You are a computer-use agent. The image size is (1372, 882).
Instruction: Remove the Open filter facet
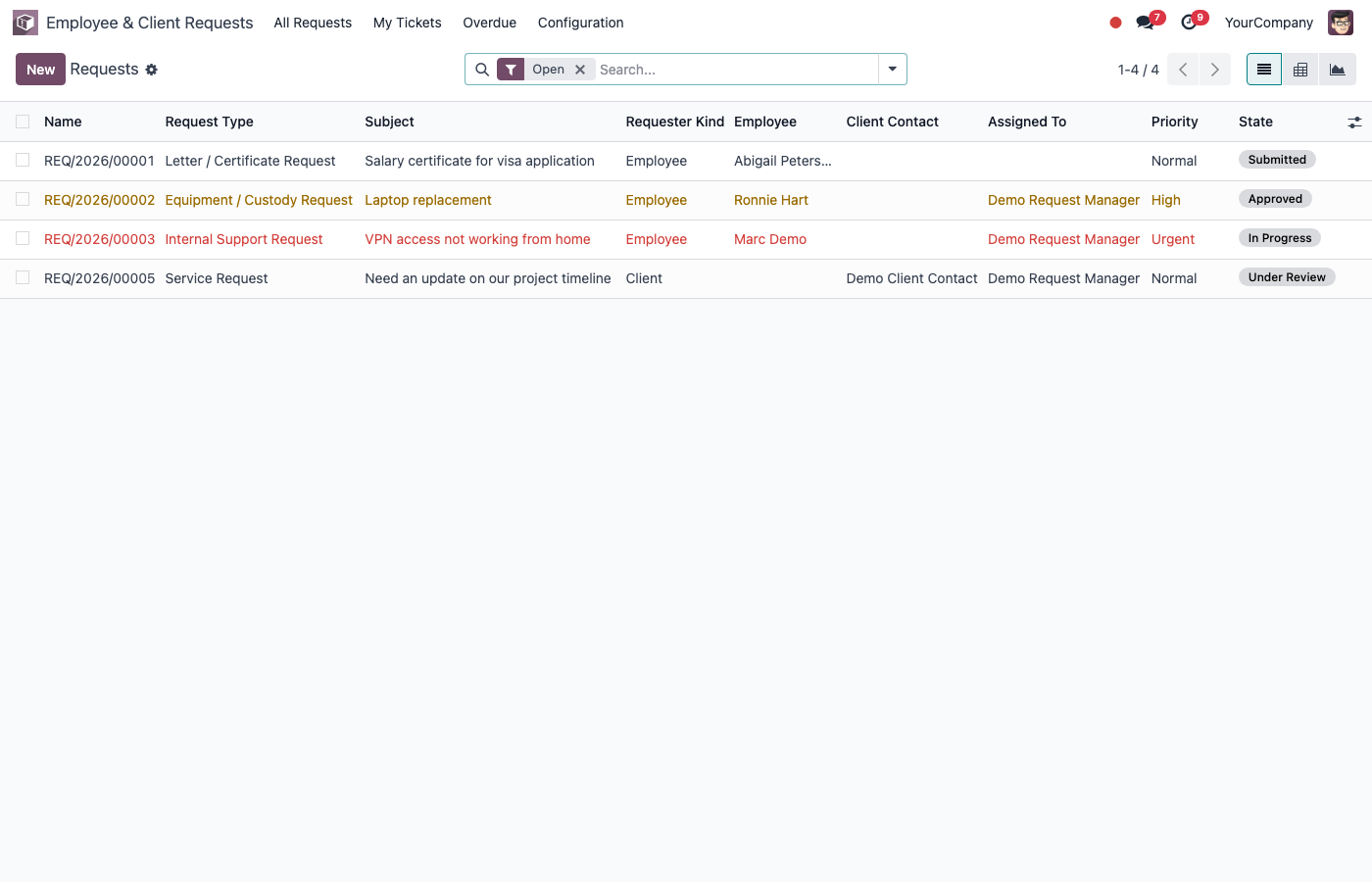[x=580, y=70]
